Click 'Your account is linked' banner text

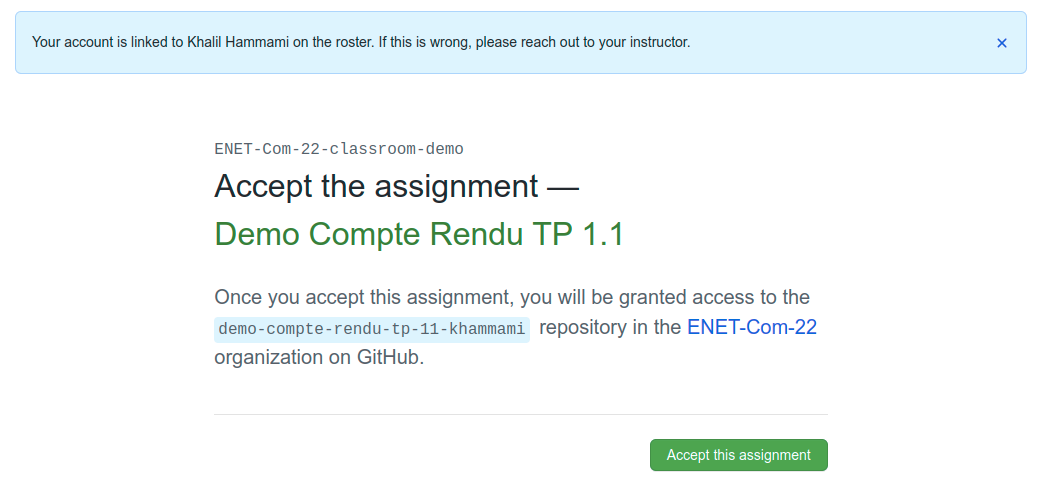point(98,42)
